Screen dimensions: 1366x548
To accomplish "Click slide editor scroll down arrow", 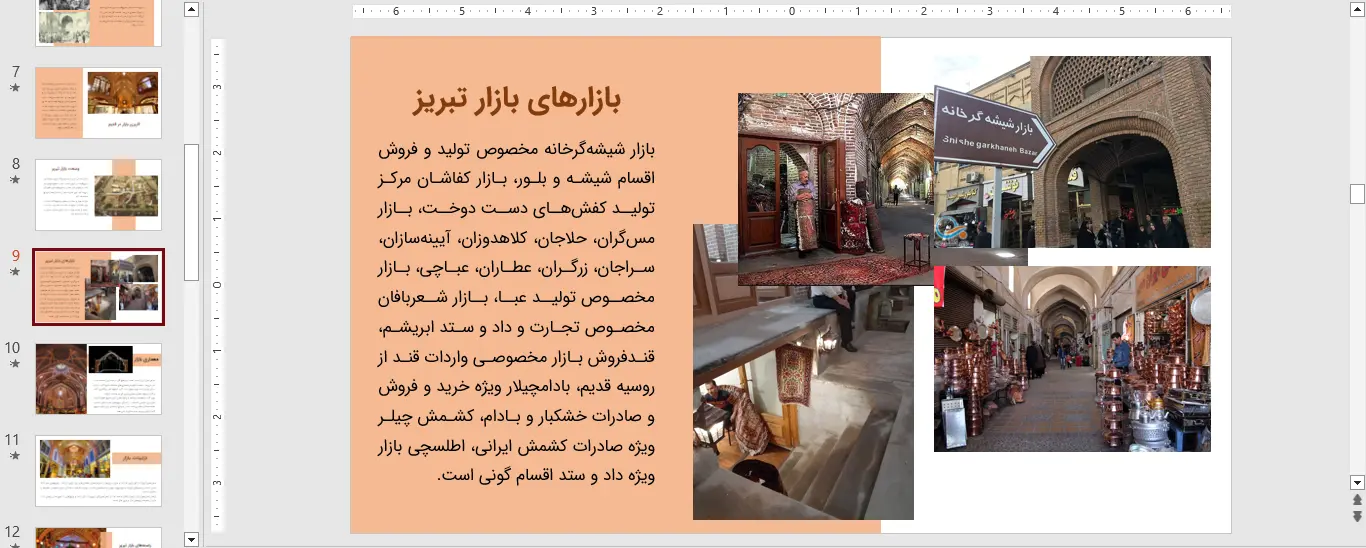I will (x=1357, y=482).
